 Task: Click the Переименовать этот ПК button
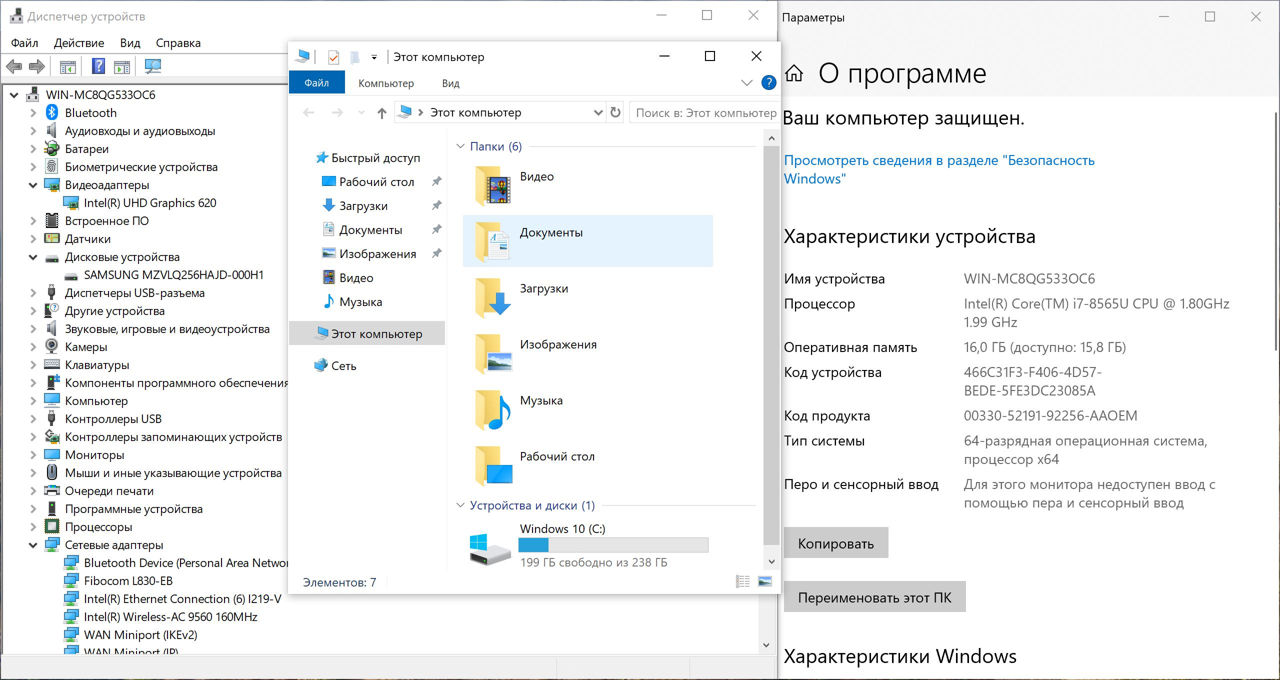(874, 598)
